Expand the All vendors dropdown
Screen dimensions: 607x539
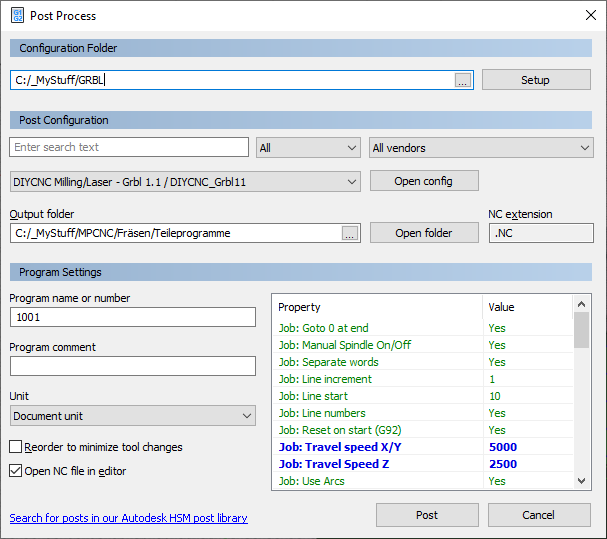pyautogui.click(x=481, y=148)
